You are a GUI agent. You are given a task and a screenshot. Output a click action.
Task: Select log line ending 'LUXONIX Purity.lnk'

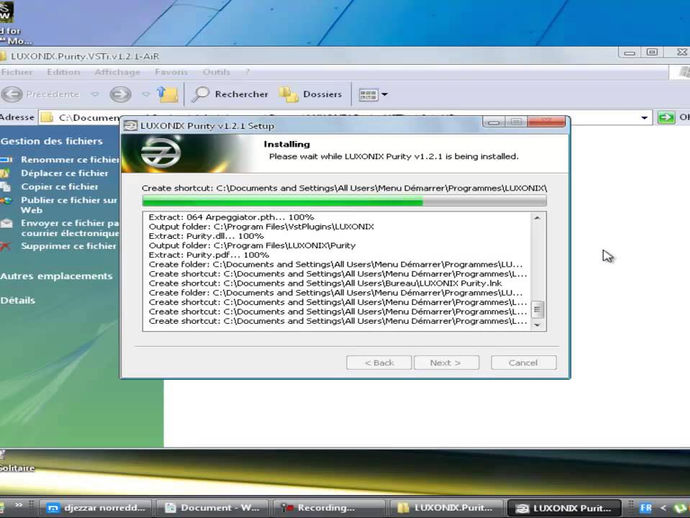coord(325,283)
